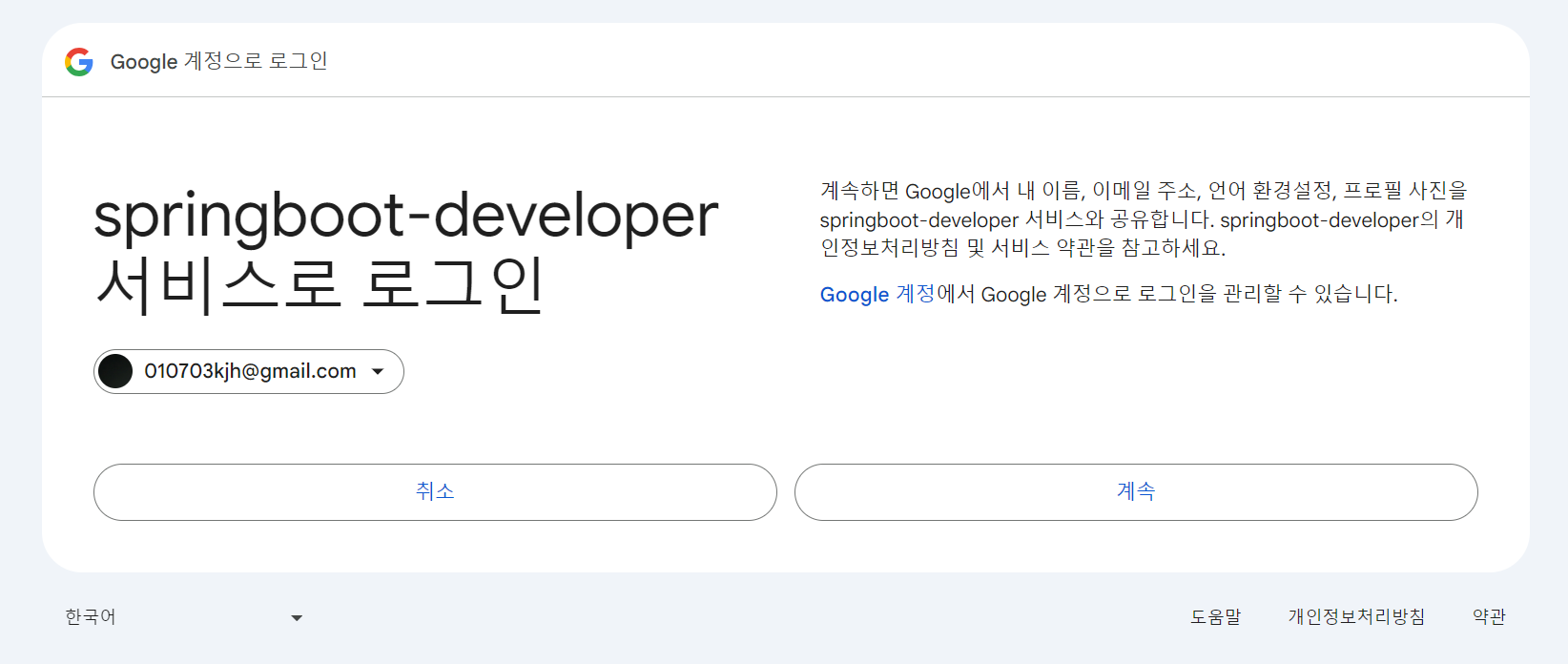Click the Google logo icon
1568x664 pixels.
[x=79, y=62]
